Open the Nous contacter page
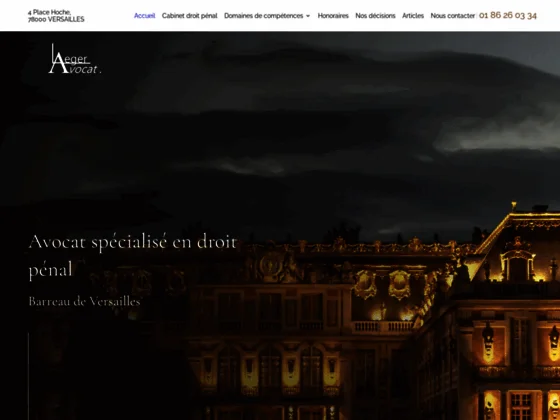 pyautogui.click(x=452, y=16)
